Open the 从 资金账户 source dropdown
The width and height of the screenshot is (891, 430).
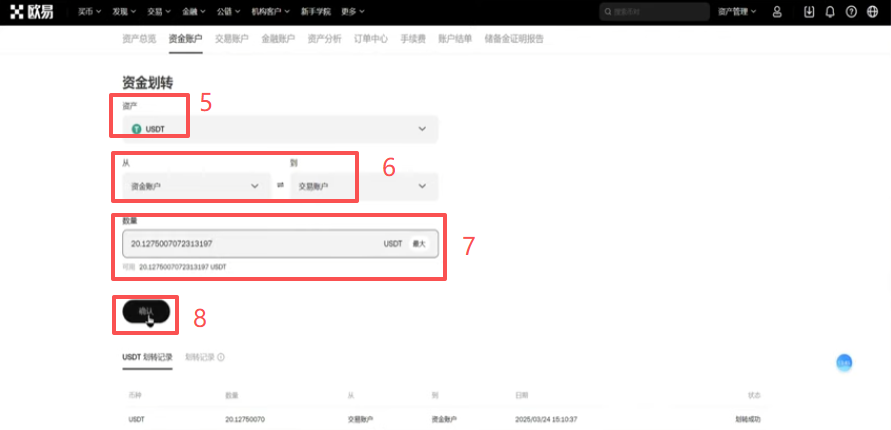[x=196, y=186]
